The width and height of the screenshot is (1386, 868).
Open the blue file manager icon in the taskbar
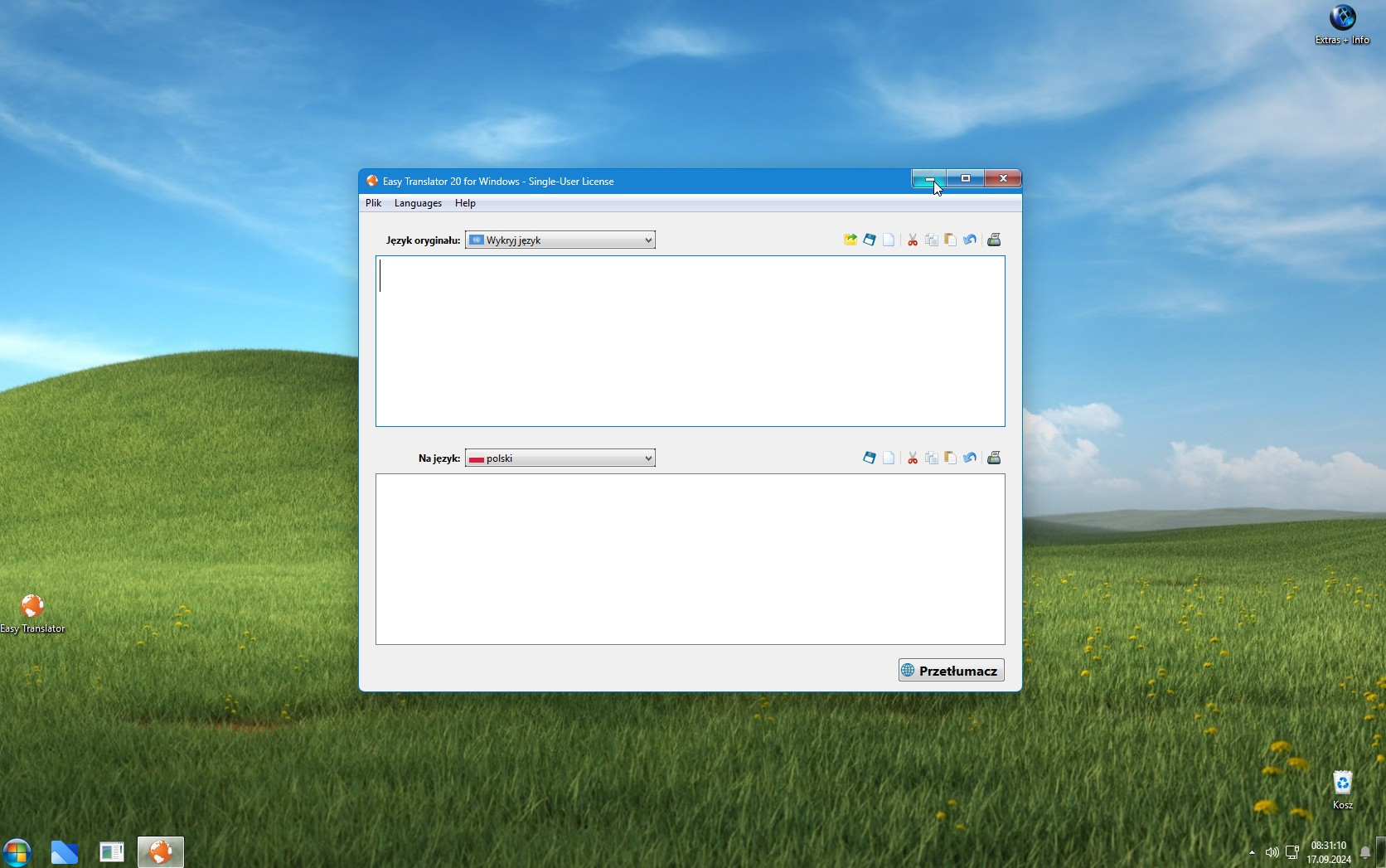[64, 851]
